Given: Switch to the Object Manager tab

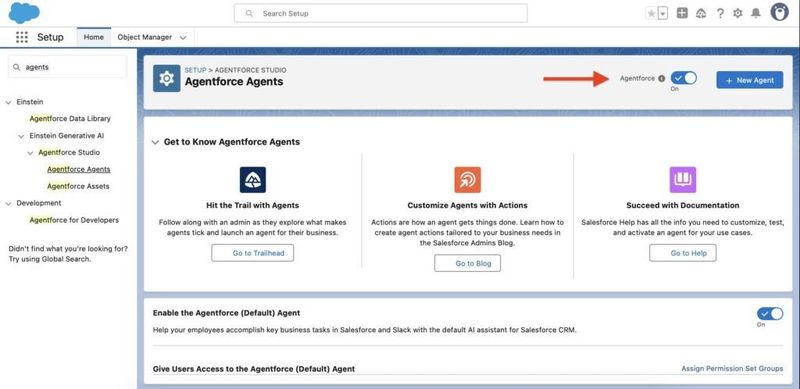Looking at the screenshot, I should click(x=144, y=37).
